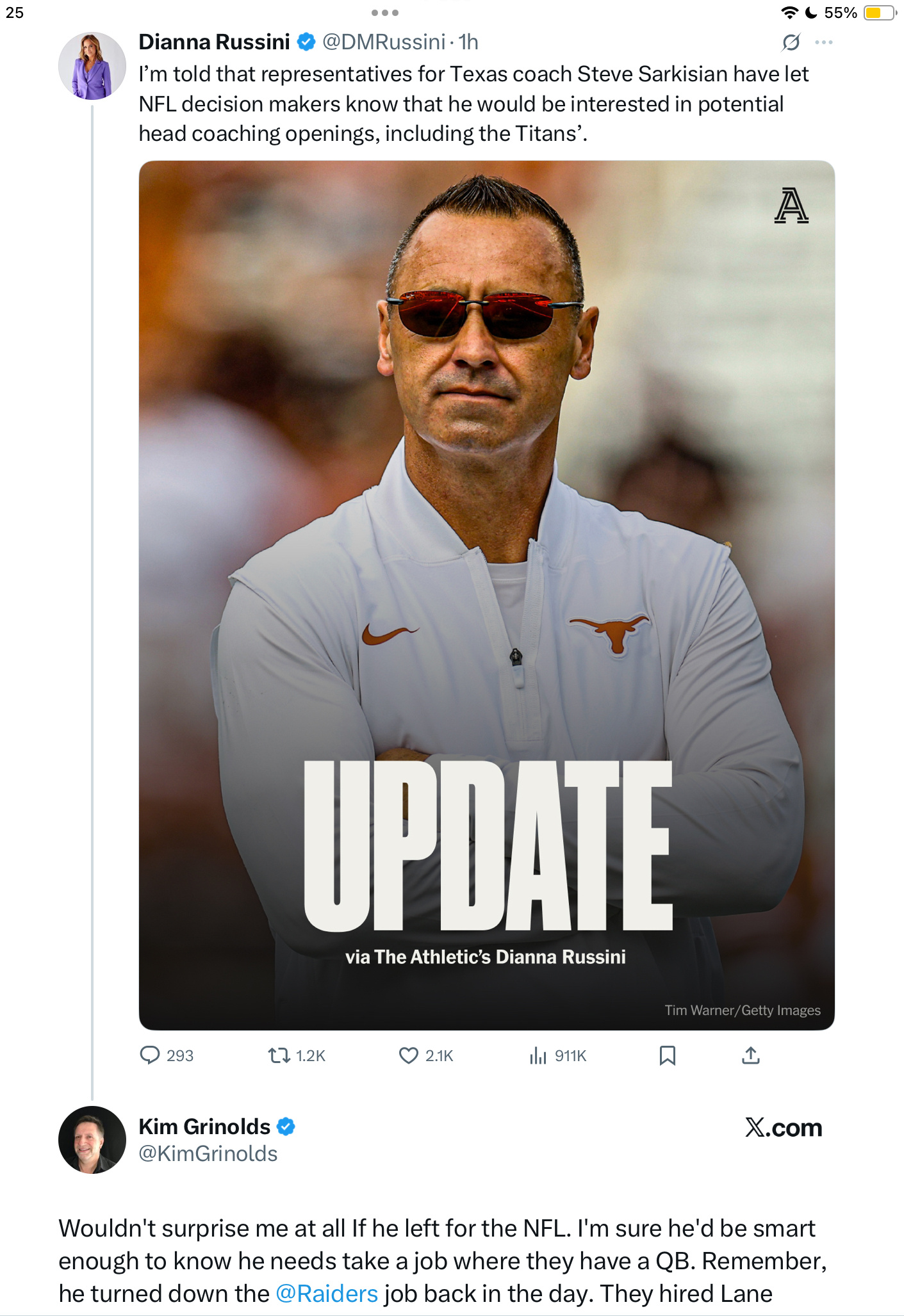Screen dimensions: 904x1316
Task: Click Dianna Russini's verified badge
Action: [x=307, y=42]
